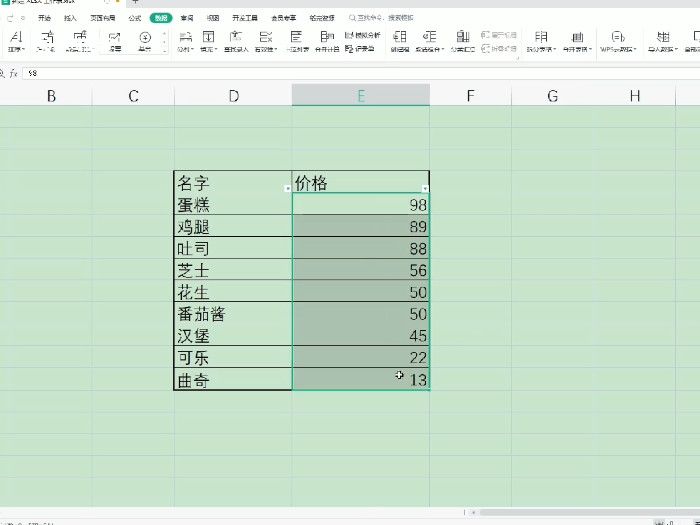Select column H header
Image resolution: width=700 pixels, height=525 pixels.
coord(634,96)
